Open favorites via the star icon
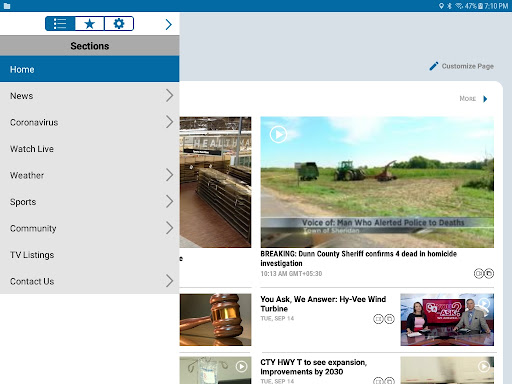Viewport: 512px width, 384px height. click(x=89, y=24)
